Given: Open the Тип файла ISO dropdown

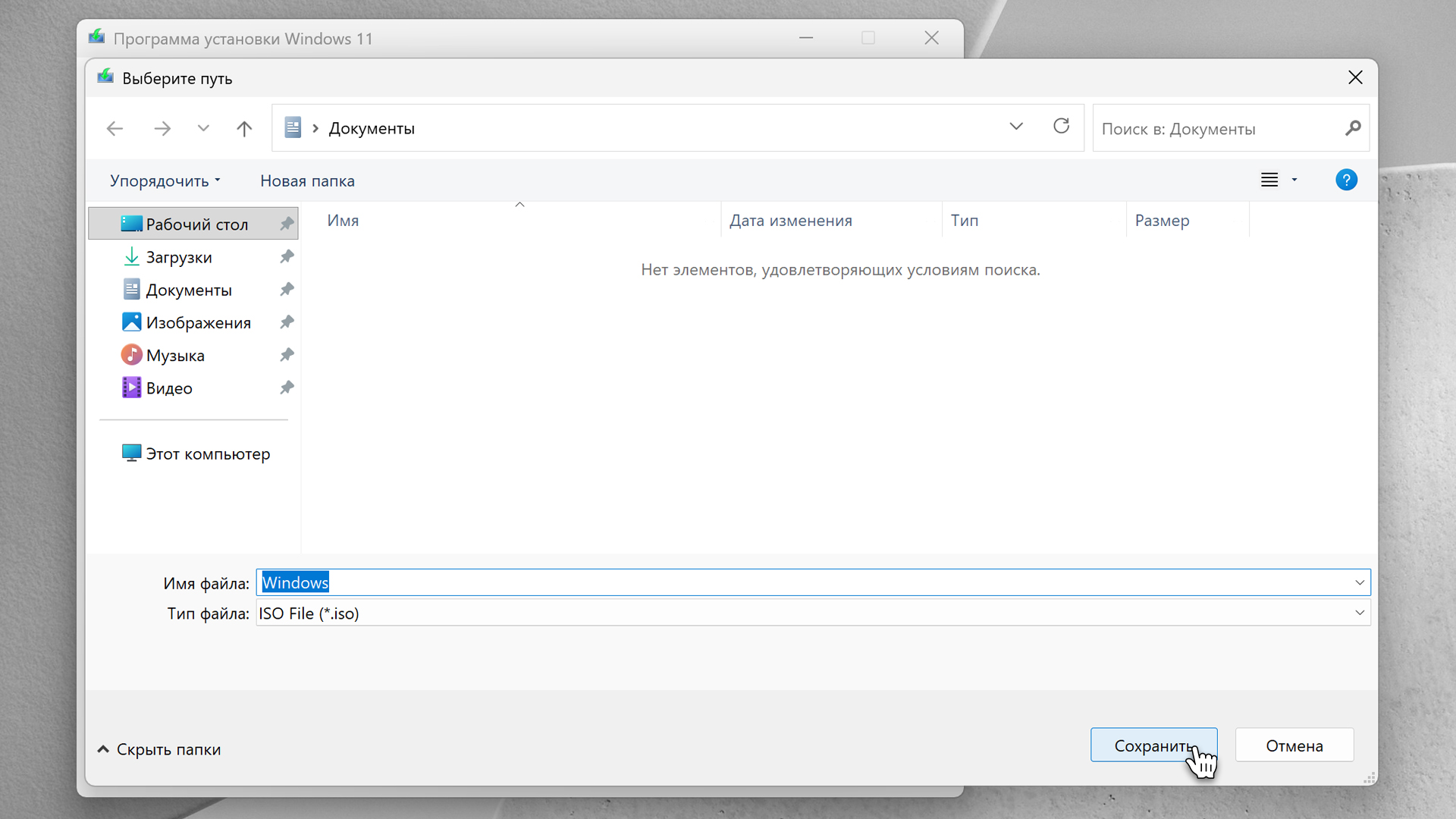Looking at the screenshot, I should coord(1359,613).
